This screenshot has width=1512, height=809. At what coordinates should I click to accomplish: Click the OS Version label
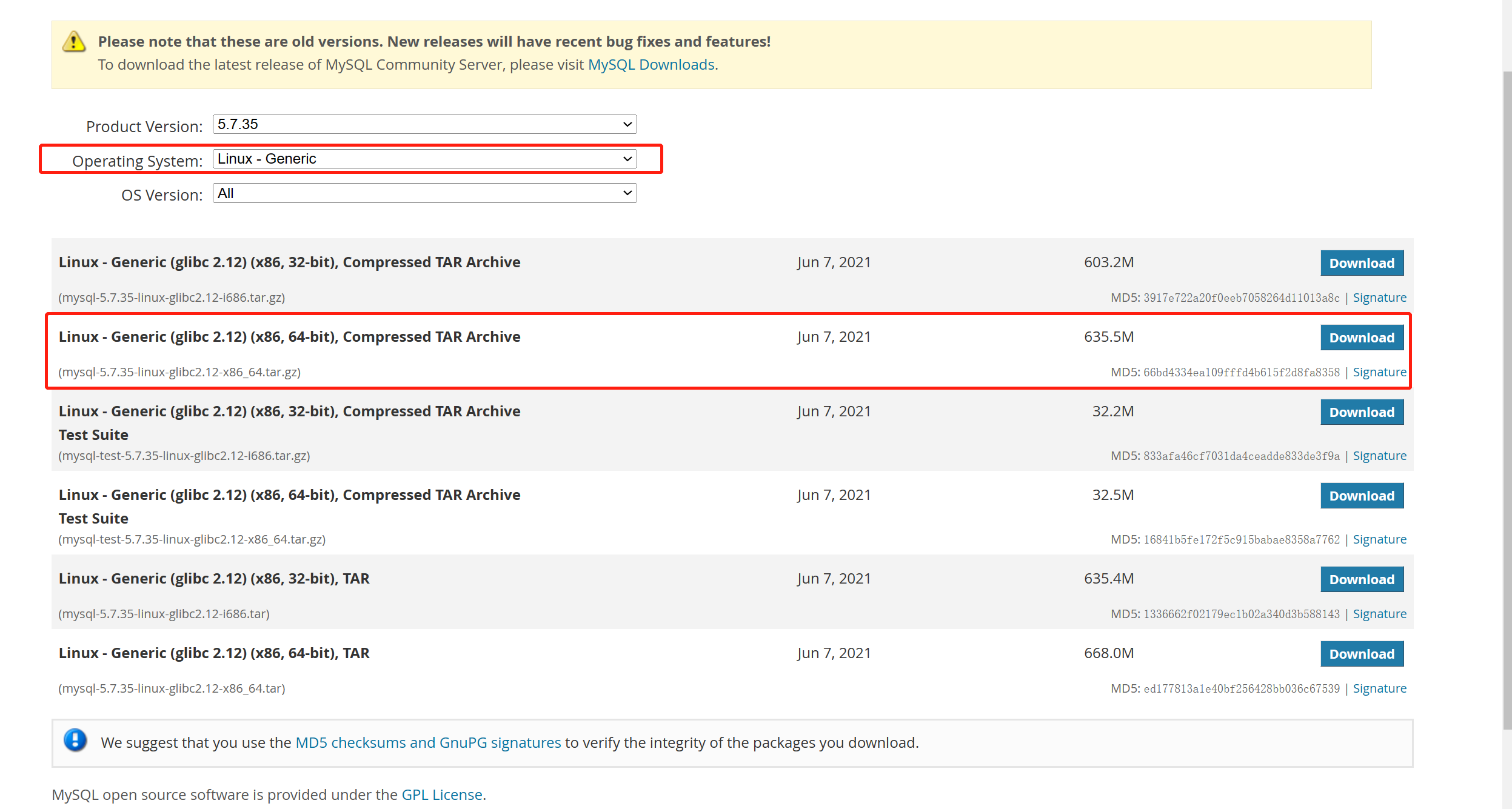pos(162,195)
